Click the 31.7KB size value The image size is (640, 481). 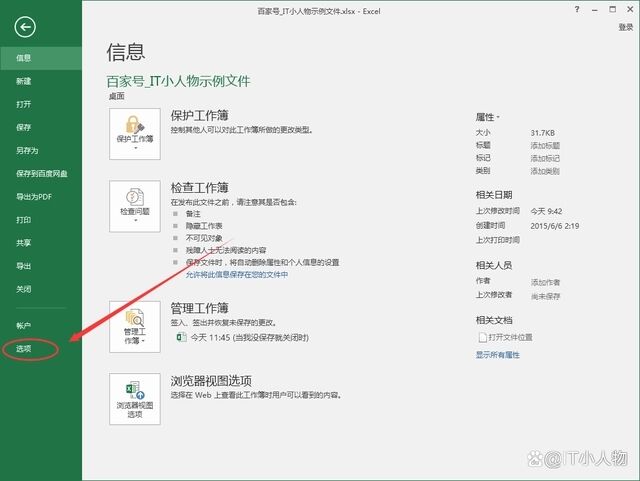click(542, 133)
